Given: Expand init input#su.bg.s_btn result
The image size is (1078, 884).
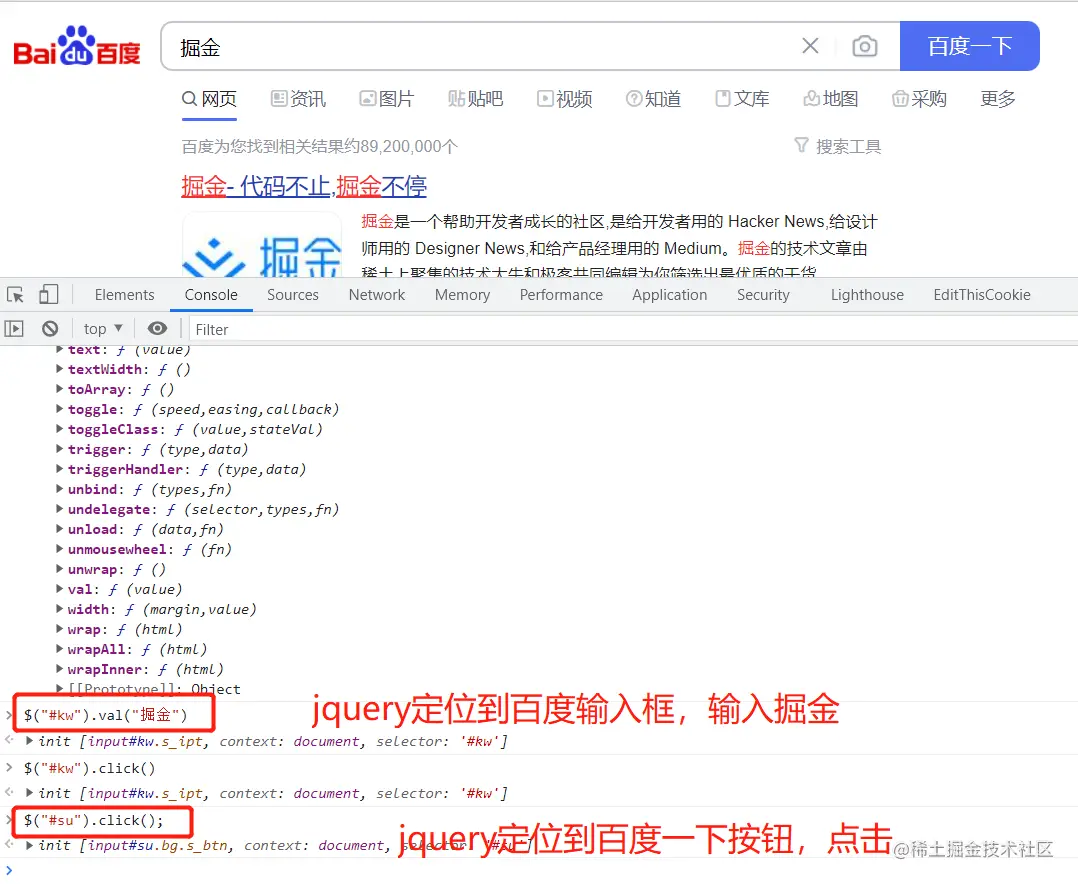Looking at the screenshot, I should click(x=30, y=845).
